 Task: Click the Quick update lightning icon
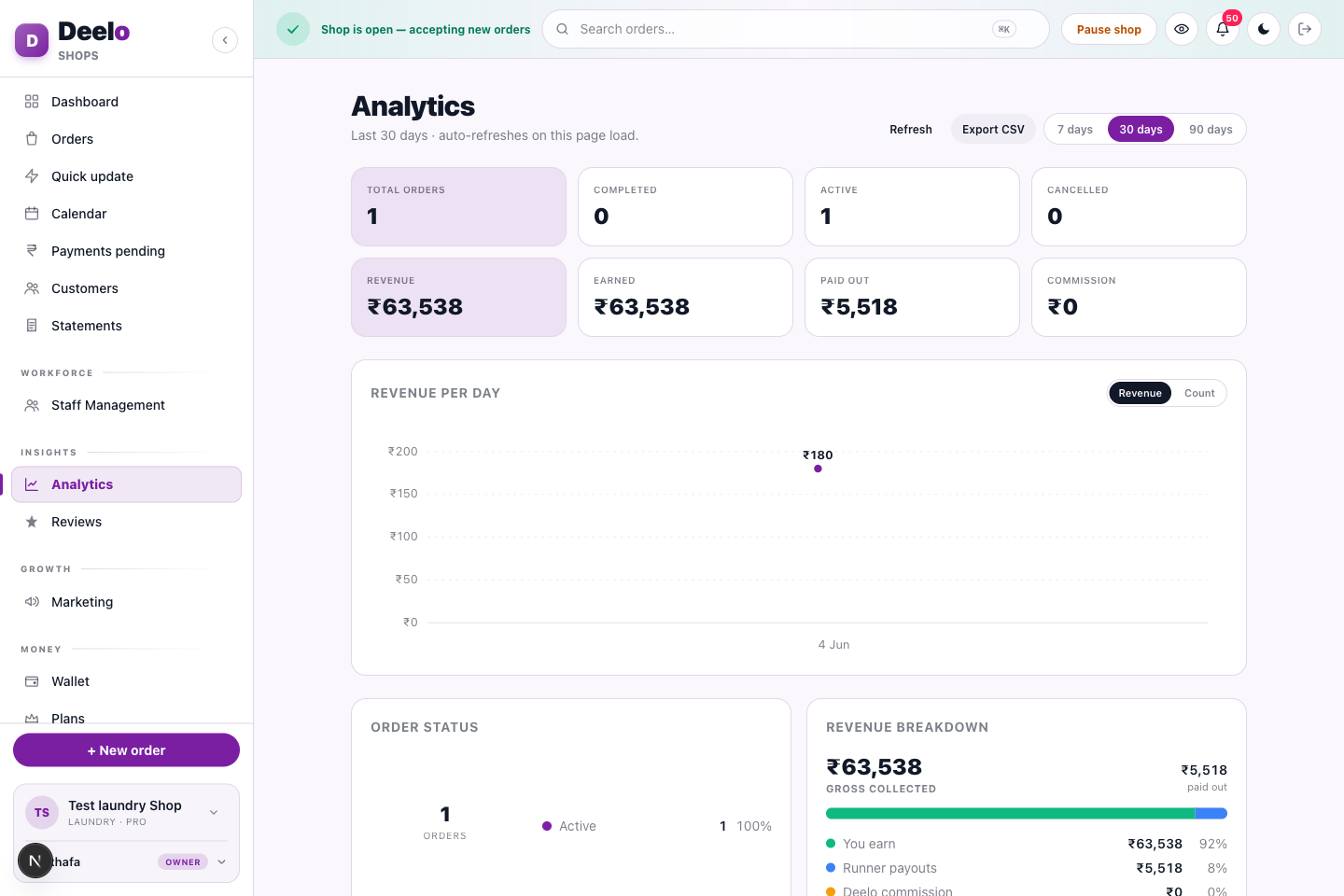[x=32, y=176]
